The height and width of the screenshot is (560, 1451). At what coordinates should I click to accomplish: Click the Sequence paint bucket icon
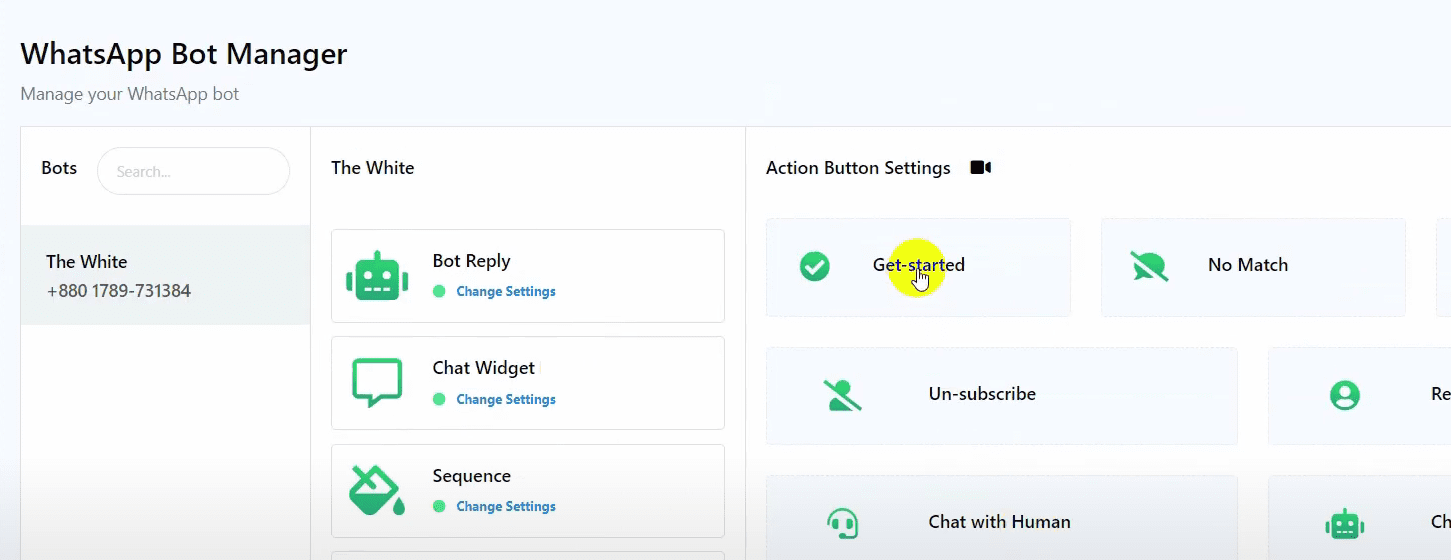(x=377, y=490)
